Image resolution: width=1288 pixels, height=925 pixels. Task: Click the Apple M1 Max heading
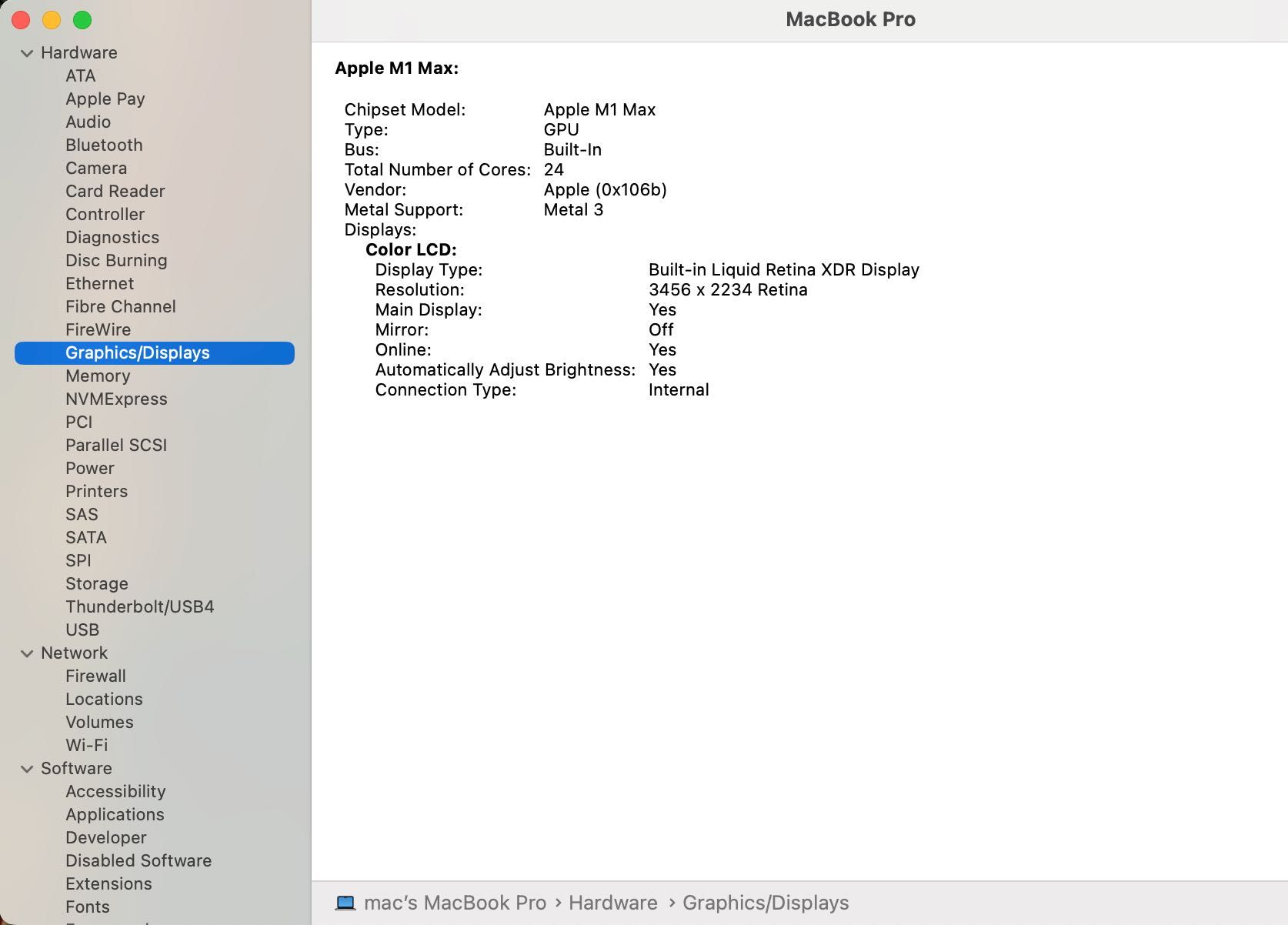[x=397, y=68]
